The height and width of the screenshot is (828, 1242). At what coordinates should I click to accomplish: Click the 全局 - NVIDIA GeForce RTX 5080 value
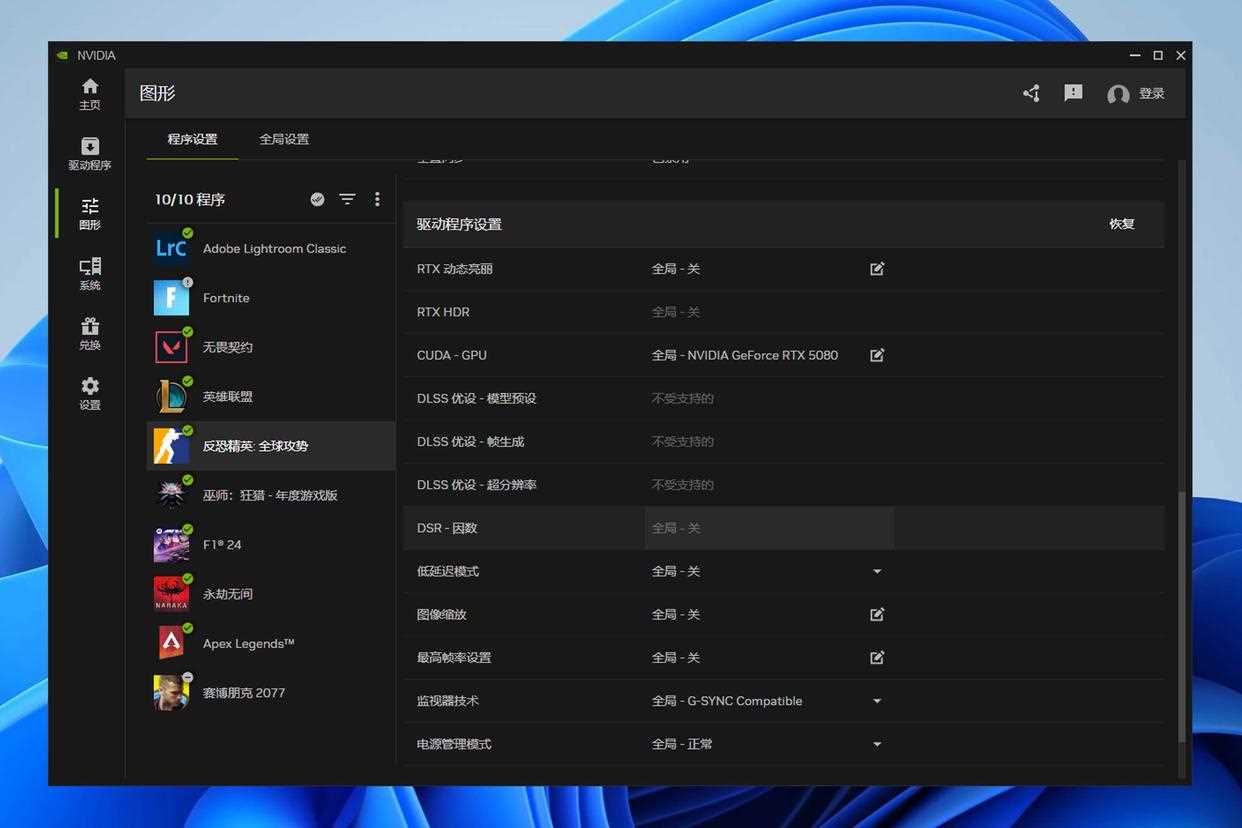tap(745, 355)
